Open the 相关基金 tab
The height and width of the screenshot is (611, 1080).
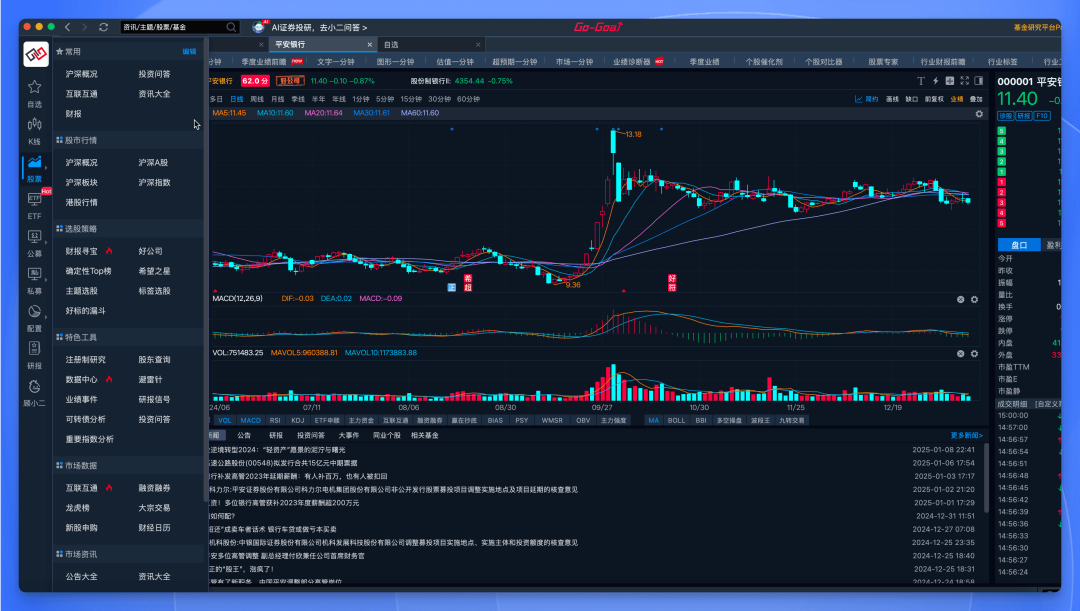click(424, 435)
